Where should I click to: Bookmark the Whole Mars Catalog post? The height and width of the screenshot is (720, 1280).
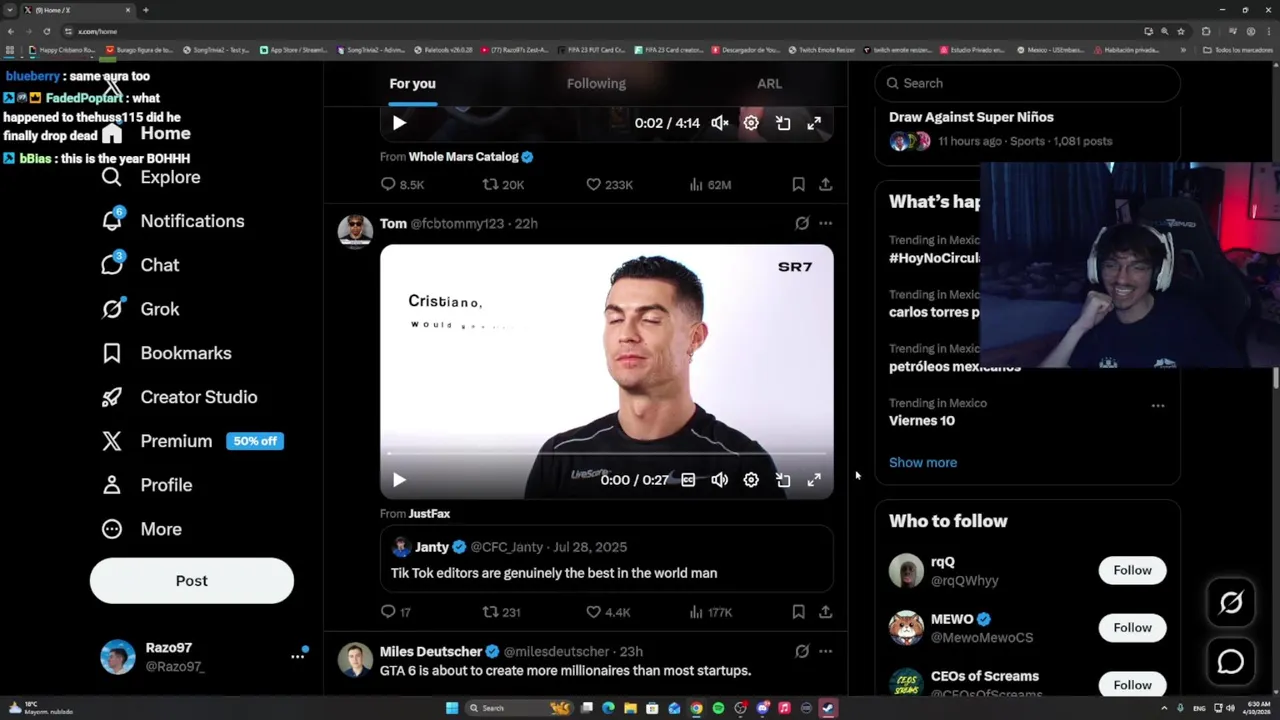coord(798,184)
